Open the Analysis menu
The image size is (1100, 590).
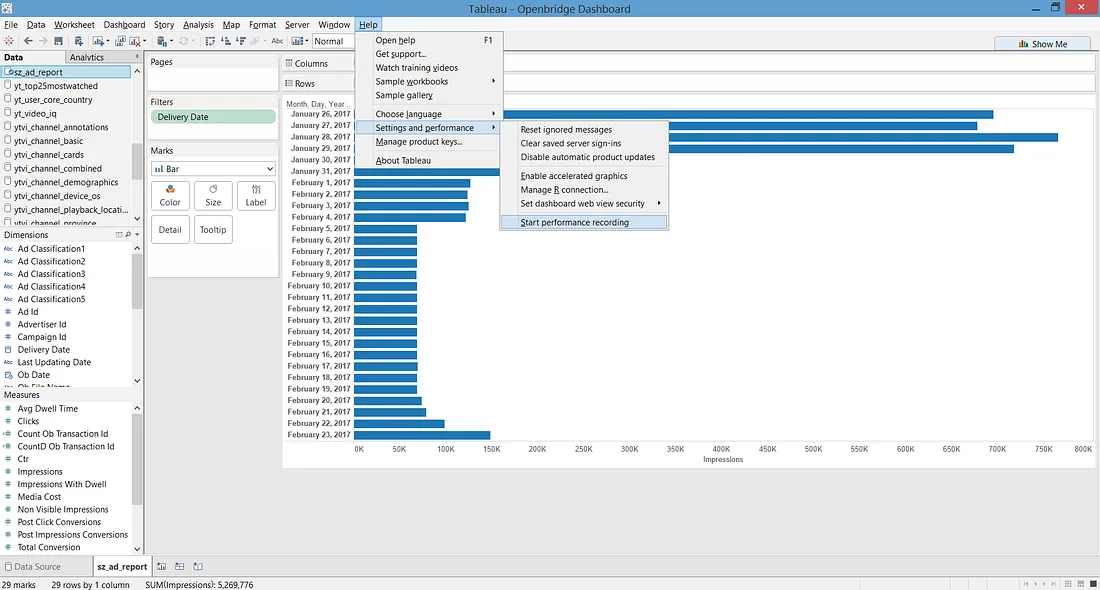[x=198, y=25]
